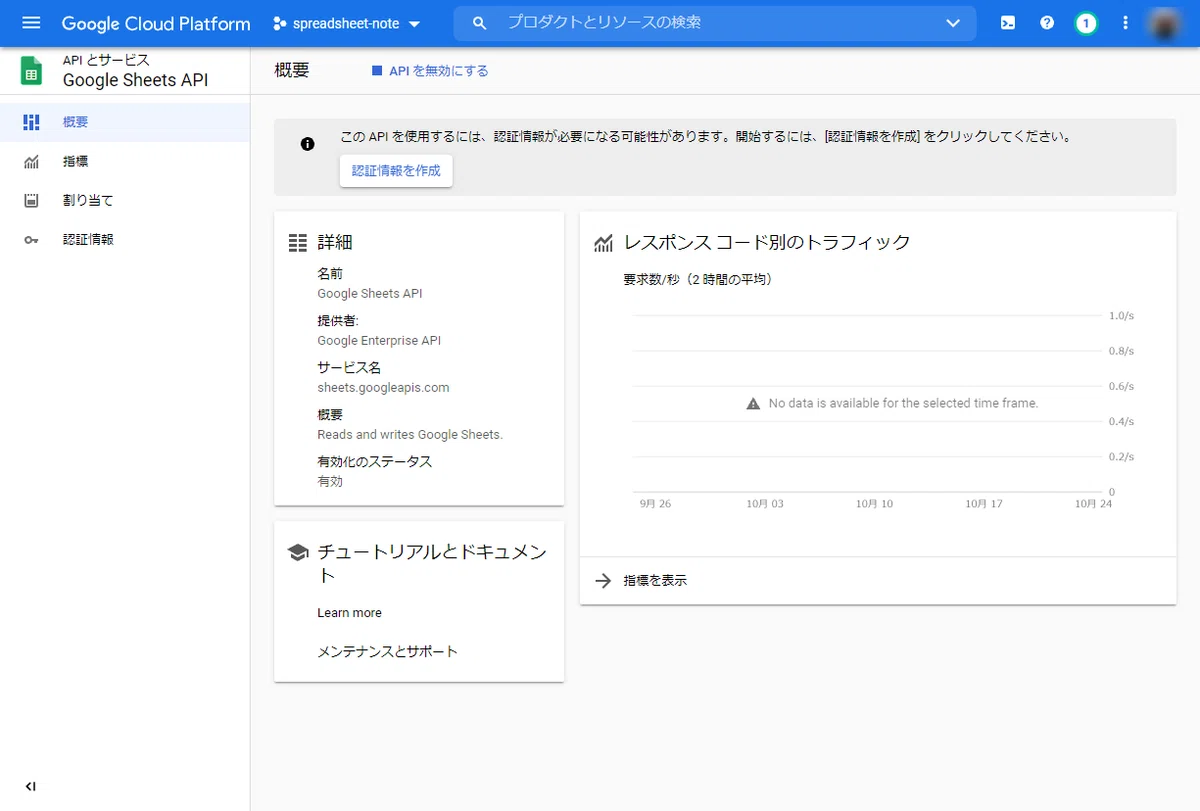
Task: Click the 有効 status value
Action: (330, 482)
